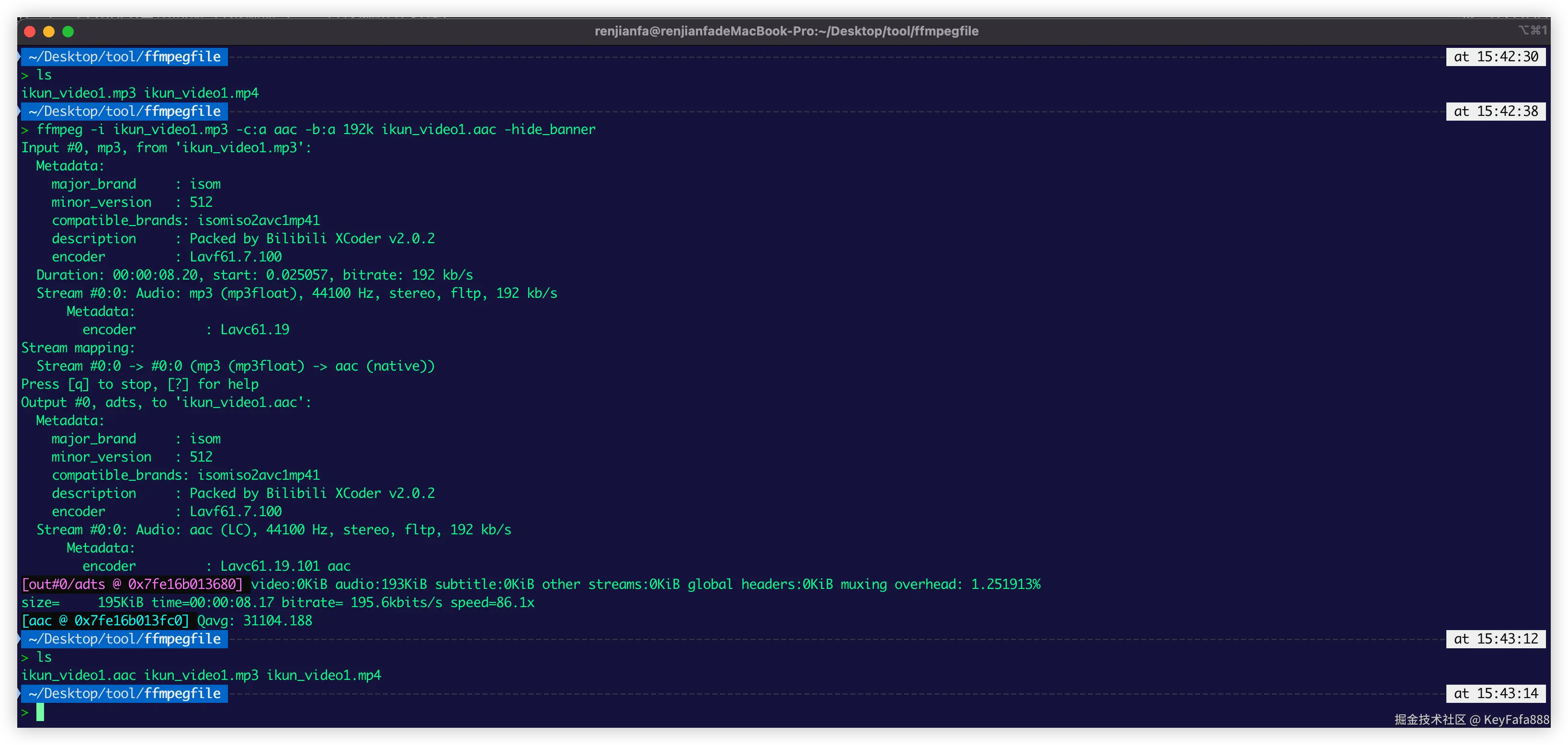Click the terminal window title text

pos(786,31)
